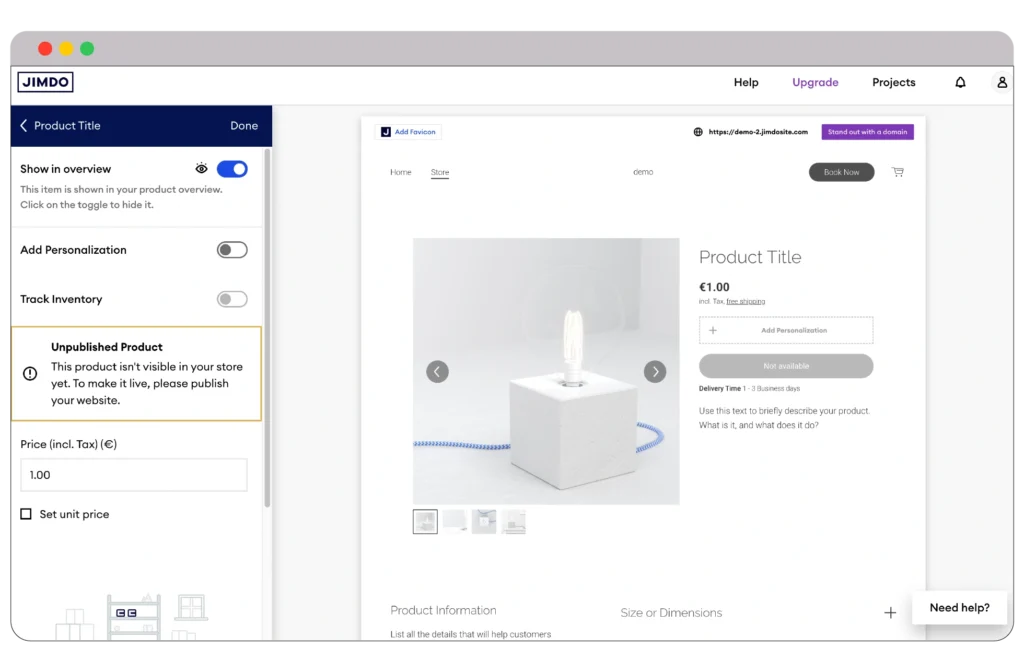Click the globe icon beside site URL
This screenshot has width=1024, height=660.
click(698, 132)
